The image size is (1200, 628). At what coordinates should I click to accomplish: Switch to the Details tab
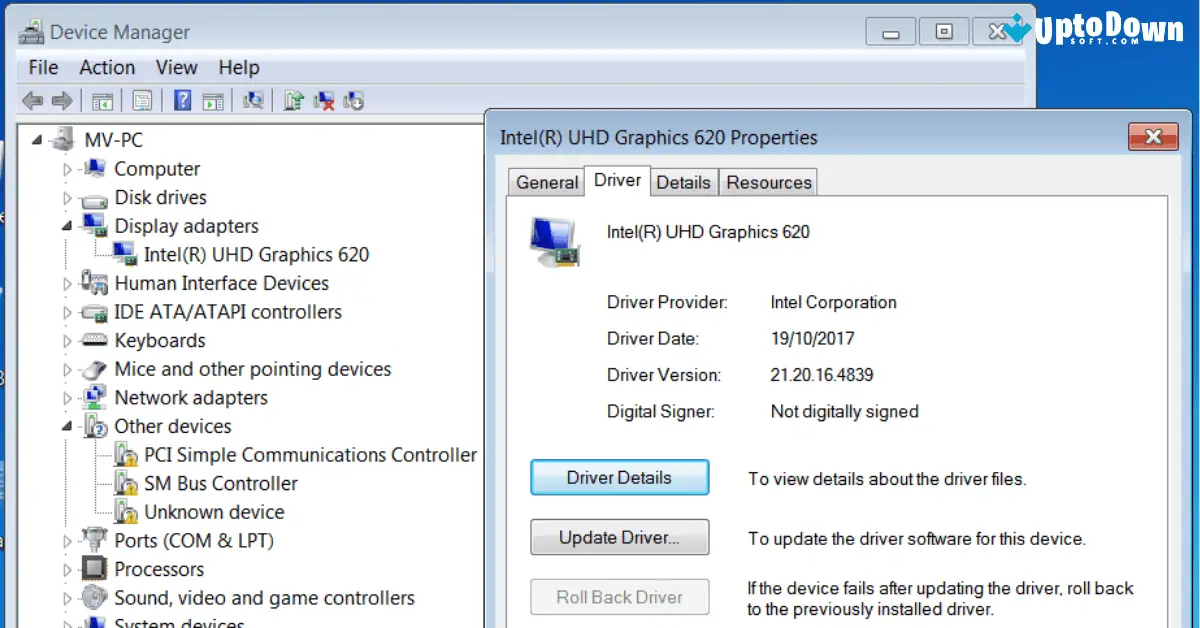click(x=684, y=182)
